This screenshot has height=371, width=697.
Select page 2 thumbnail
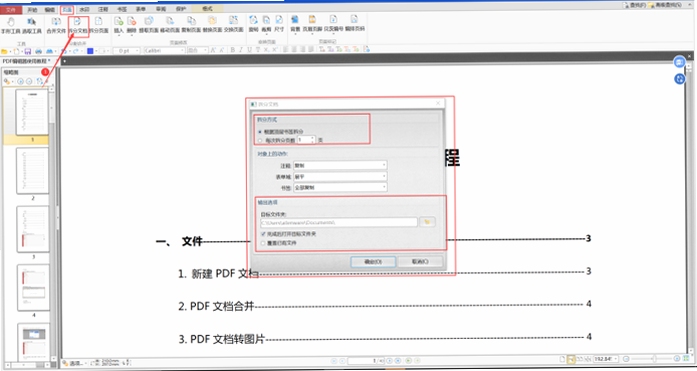(32, 171)
